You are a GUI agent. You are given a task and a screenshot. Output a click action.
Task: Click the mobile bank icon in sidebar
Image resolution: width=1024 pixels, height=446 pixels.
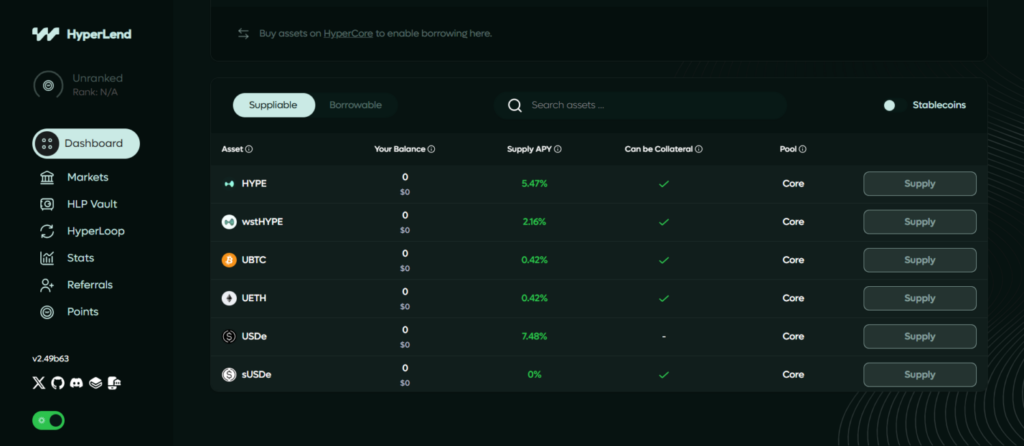114,383
